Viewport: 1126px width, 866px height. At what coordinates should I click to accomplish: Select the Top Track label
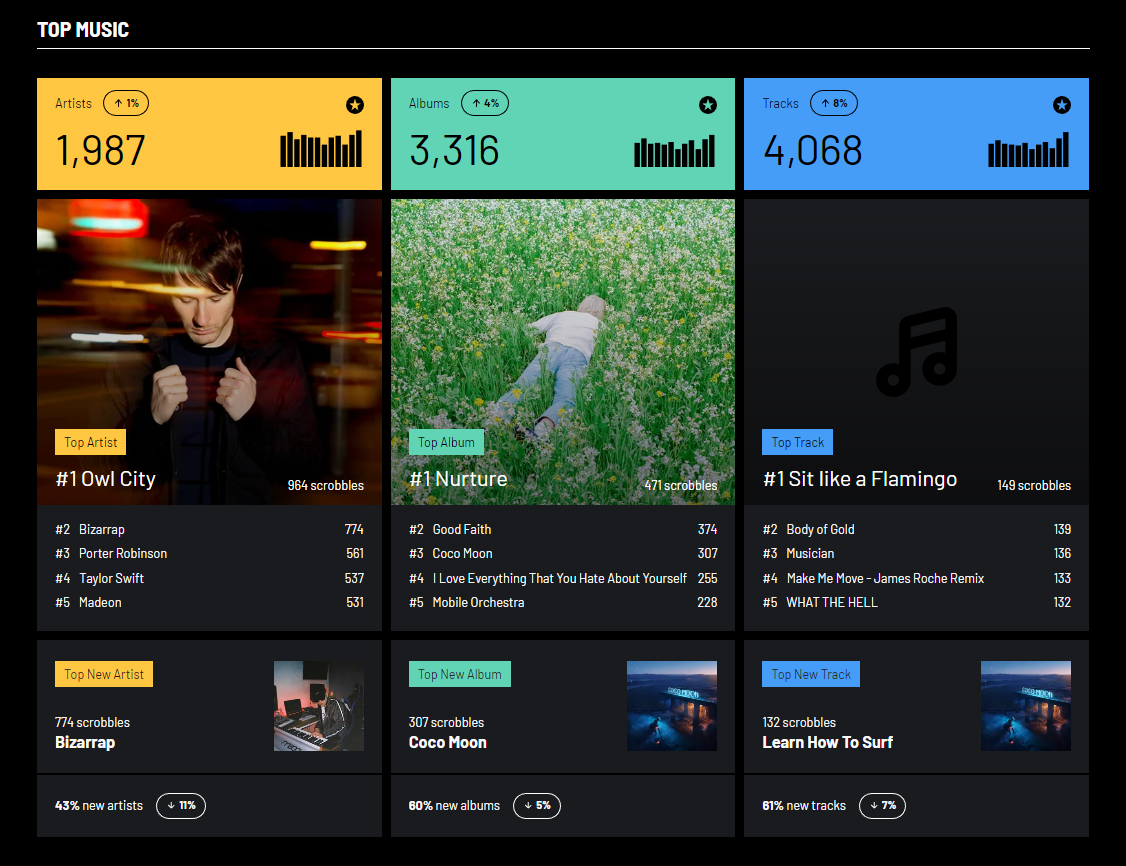click(x=798, y=442)
